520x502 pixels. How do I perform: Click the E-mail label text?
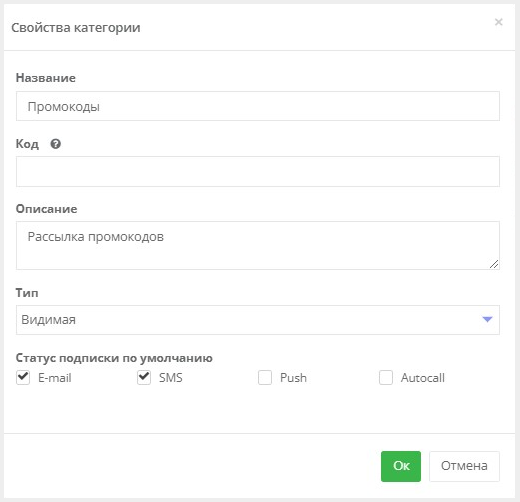point(55,378)
